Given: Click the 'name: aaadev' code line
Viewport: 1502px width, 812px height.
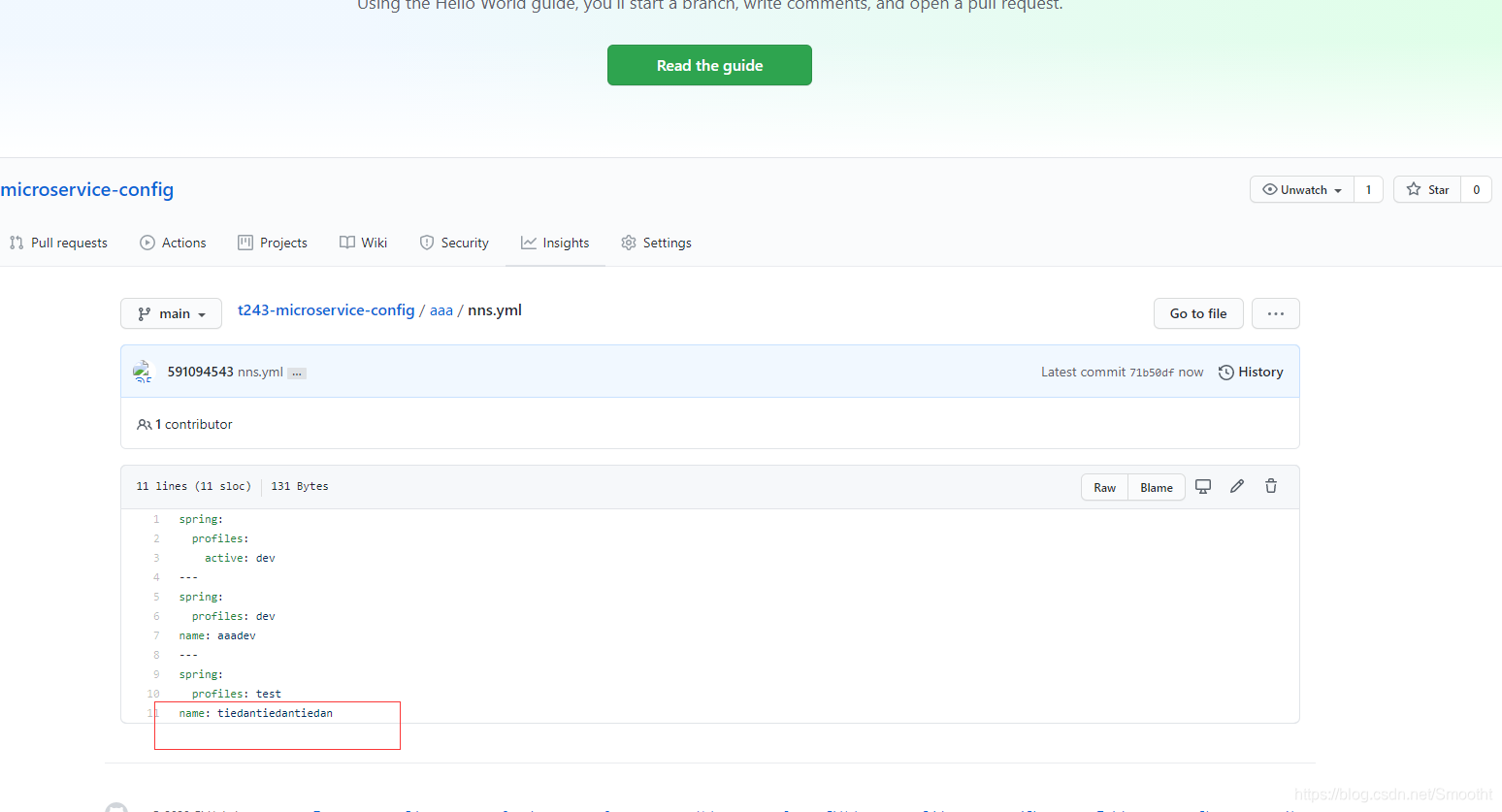Looking at the screenshot, I should coord(217,635).
